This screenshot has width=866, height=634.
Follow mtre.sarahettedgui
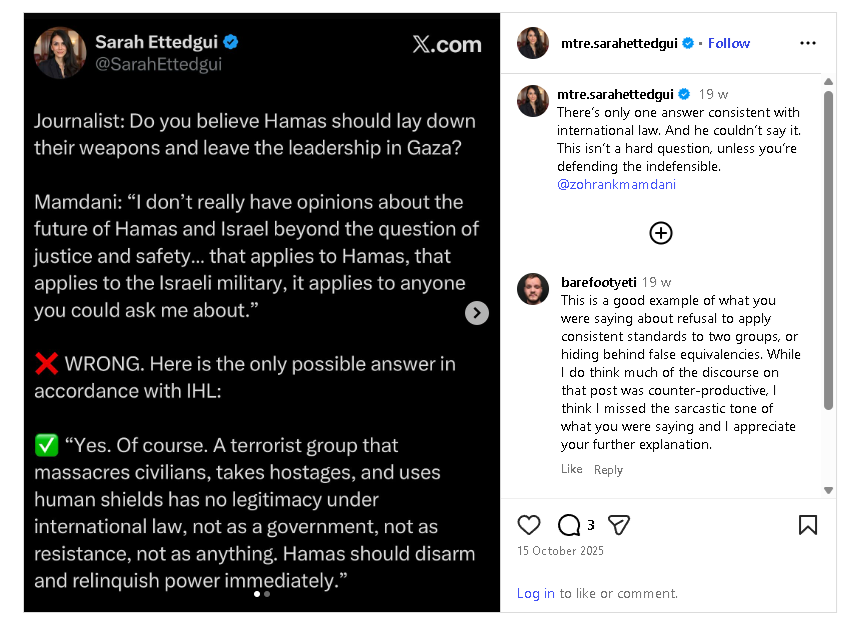pos(728,43)
